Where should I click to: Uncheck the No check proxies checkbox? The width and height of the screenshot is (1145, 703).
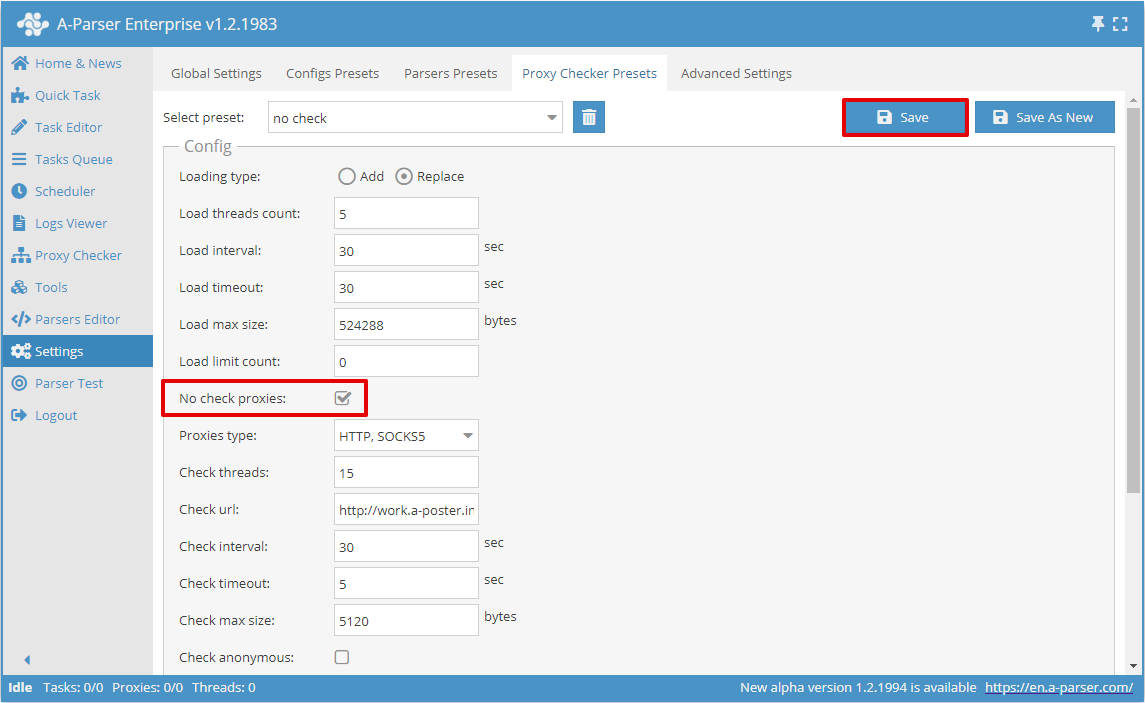pyautogui.click(x=344, y=398)
